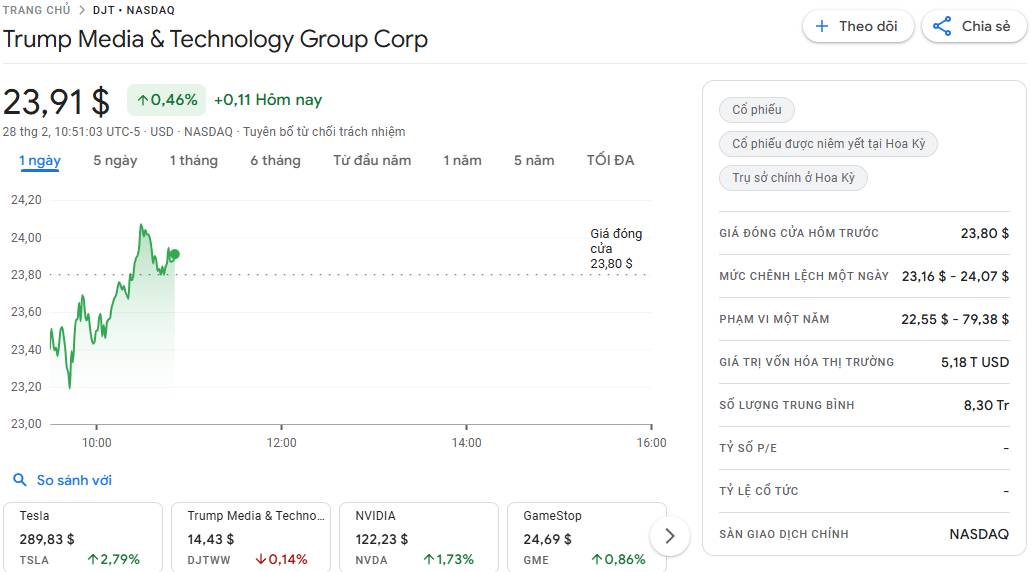Click green up arrow on NVIDIA card
Image resolution: width=1031 pixels, height=572 pixels.
[428, 560]
